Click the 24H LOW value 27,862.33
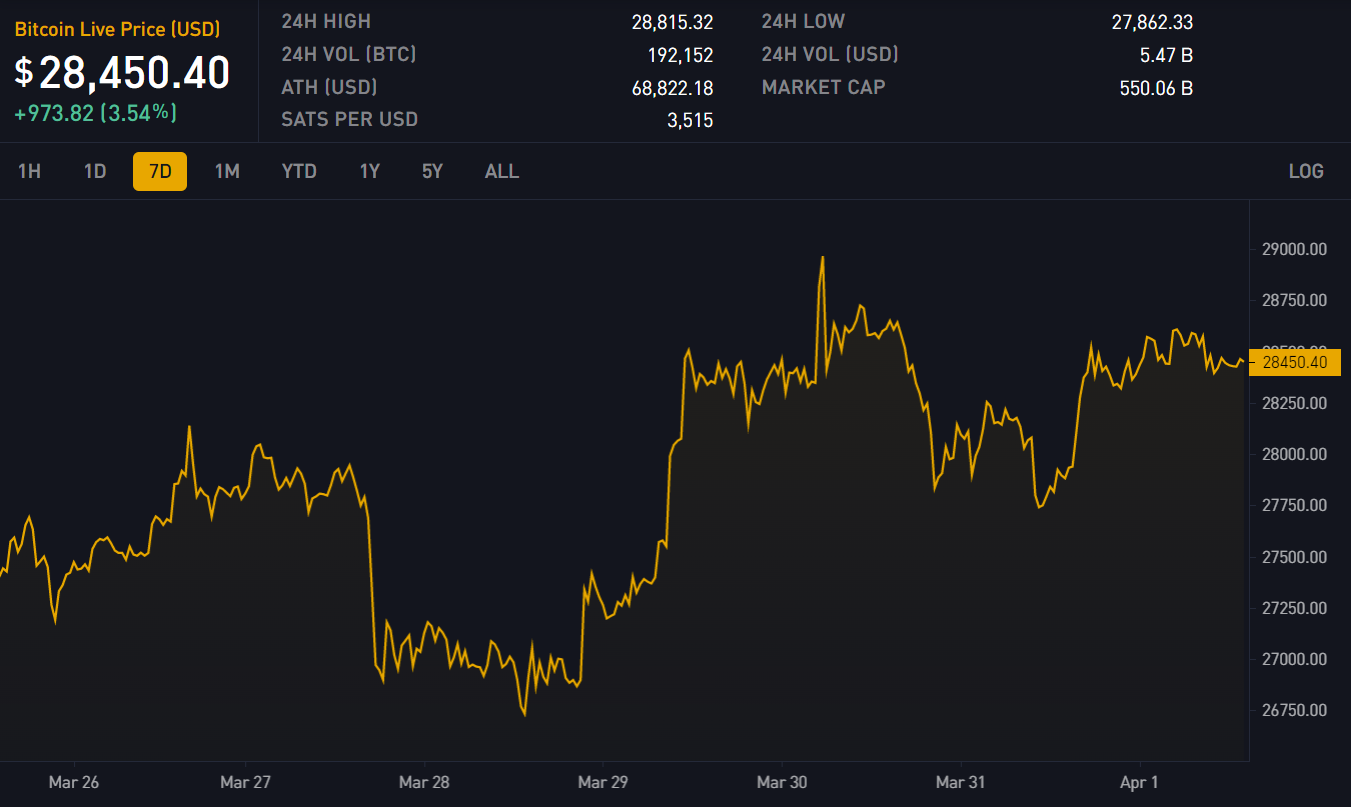 point(1152,22)
